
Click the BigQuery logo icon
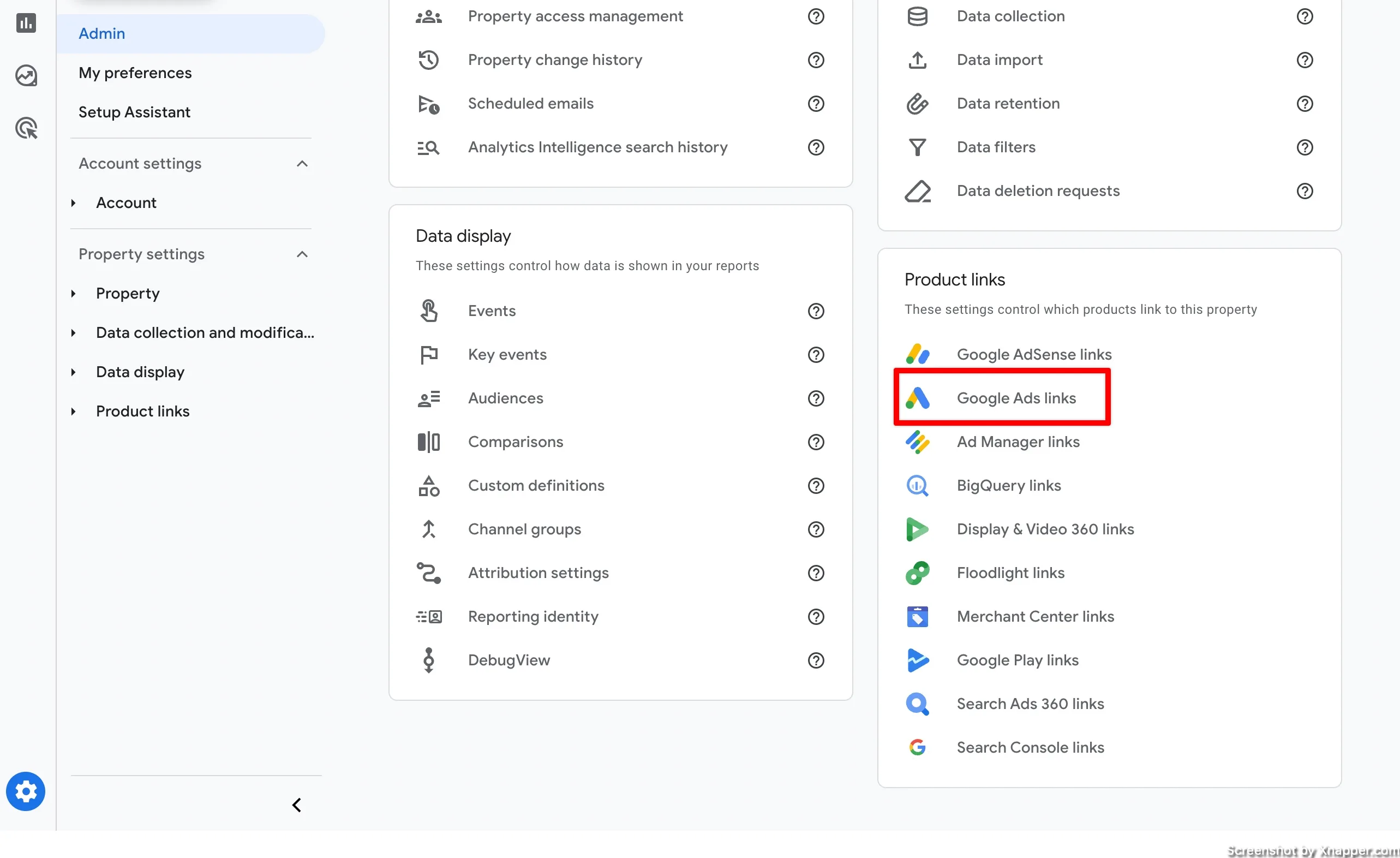tap(917, 486)
